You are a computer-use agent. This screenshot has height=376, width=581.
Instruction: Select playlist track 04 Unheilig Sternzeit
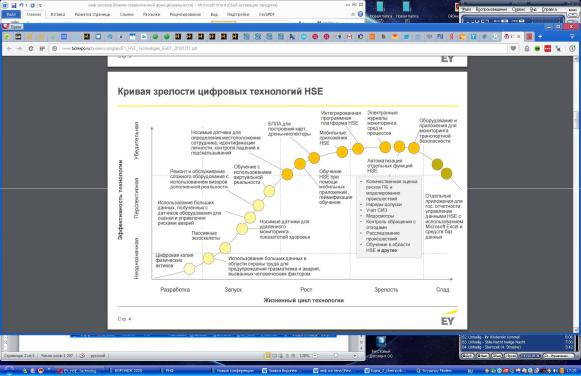(517, 347)
